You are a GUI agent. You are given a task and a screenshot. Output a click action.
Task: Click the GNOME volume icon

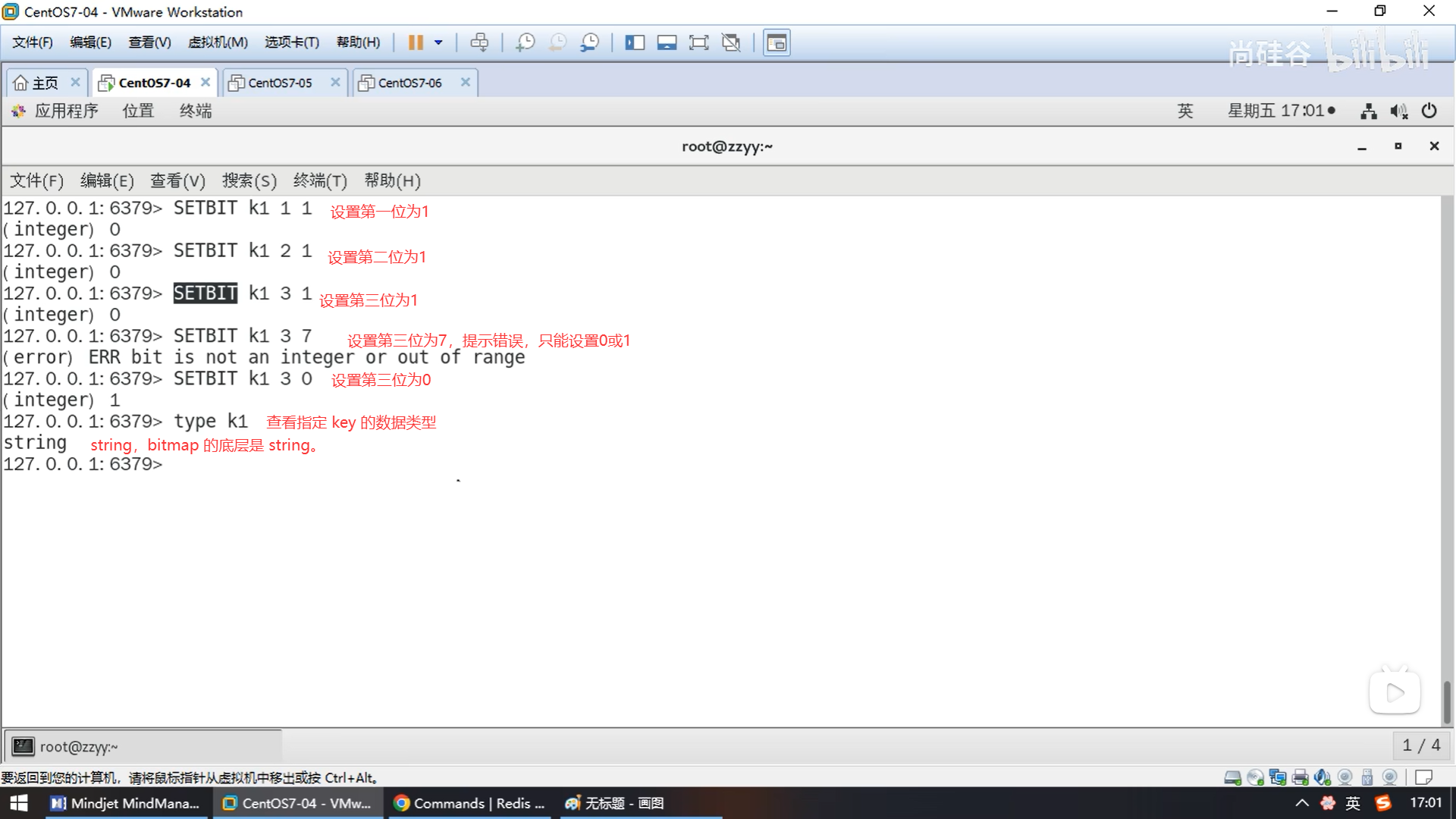tap(1398, 111)
